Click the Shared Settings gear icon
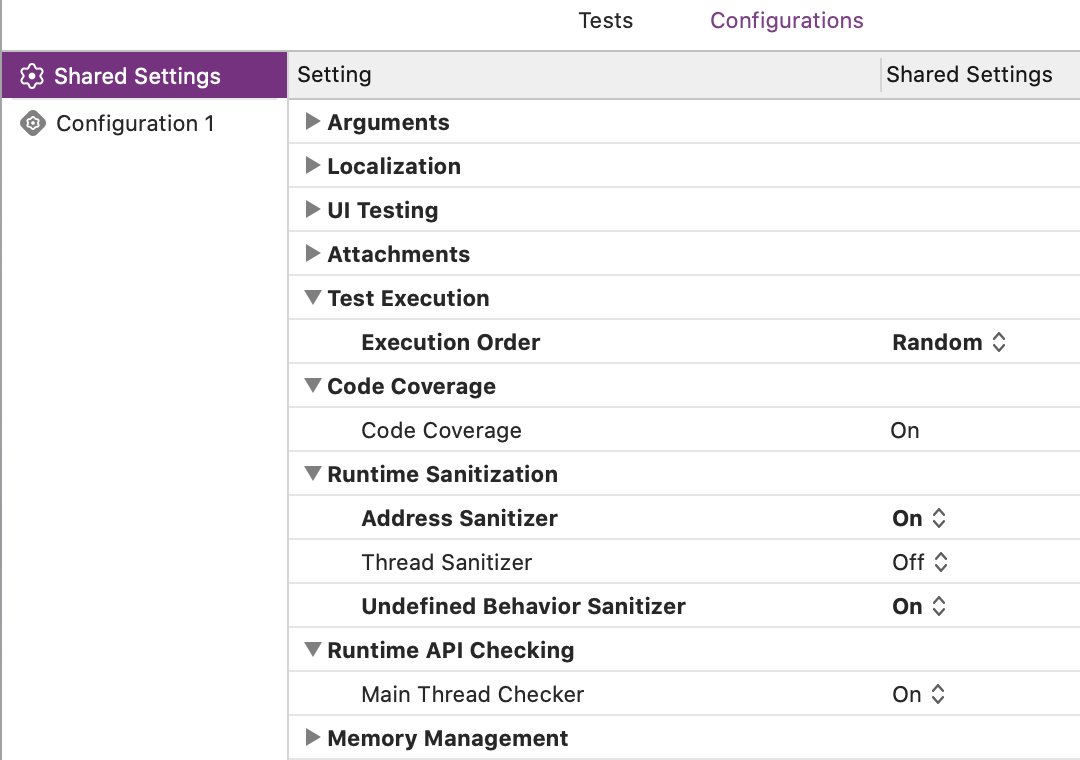1080x760 pixels. (33, 75)
